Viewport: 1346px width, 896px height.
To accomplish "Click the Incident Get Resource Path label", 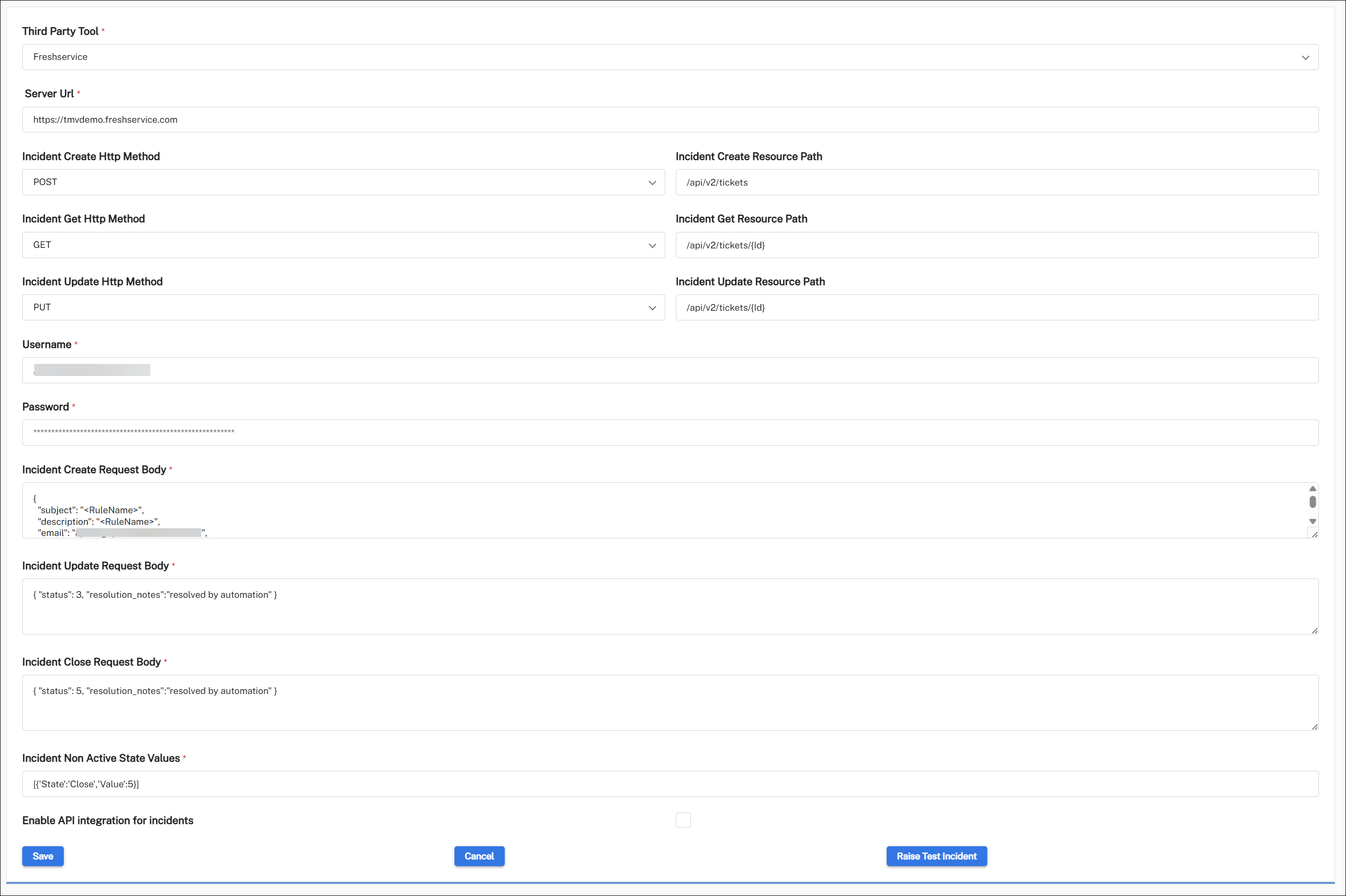I will pyautogui.click(x=741, y=219).
